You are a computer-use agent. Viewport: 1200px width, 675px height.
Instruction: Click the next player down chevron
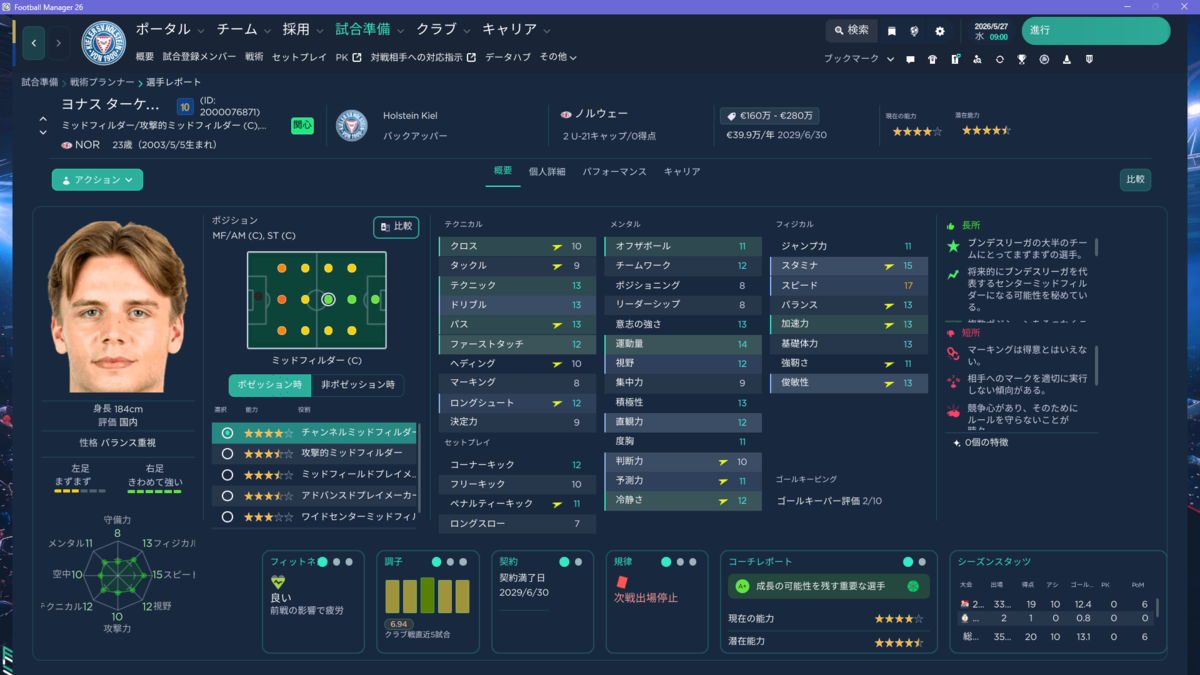(43, 132)
